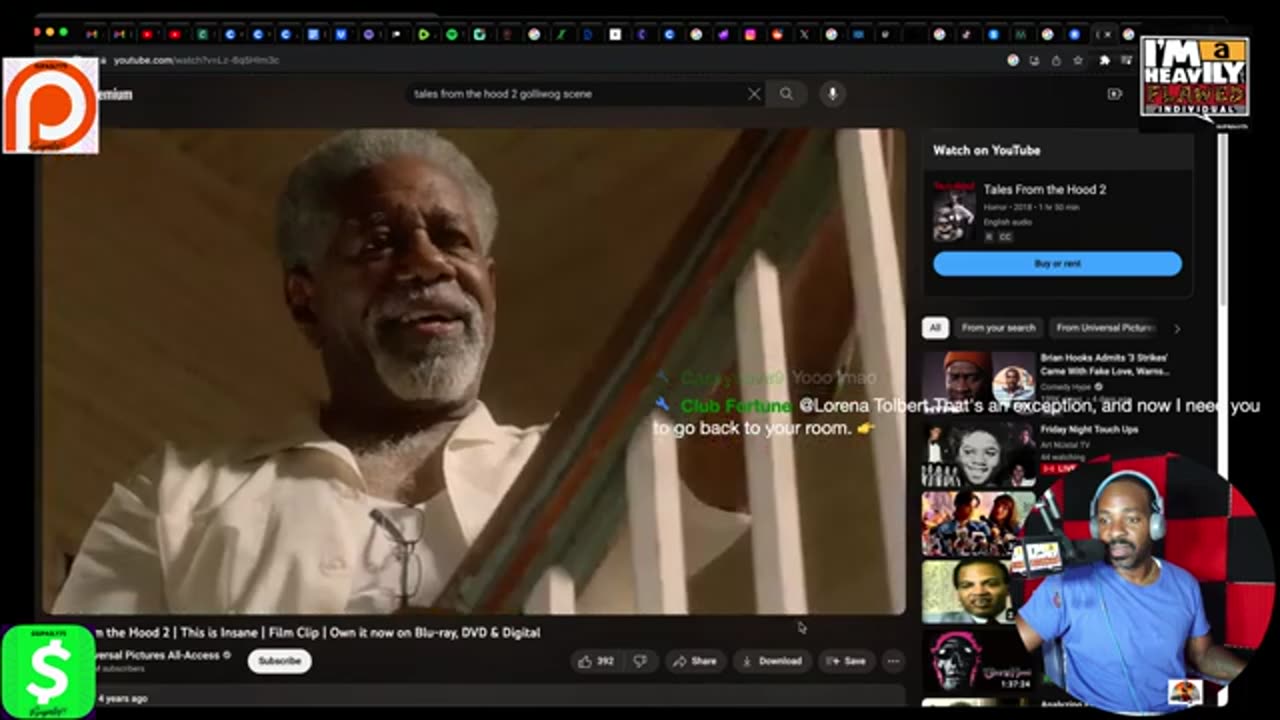The width and height of the screenshot is (1280, 720).
Task: Open the YouTube create video icon
Action: (1115, 94)
